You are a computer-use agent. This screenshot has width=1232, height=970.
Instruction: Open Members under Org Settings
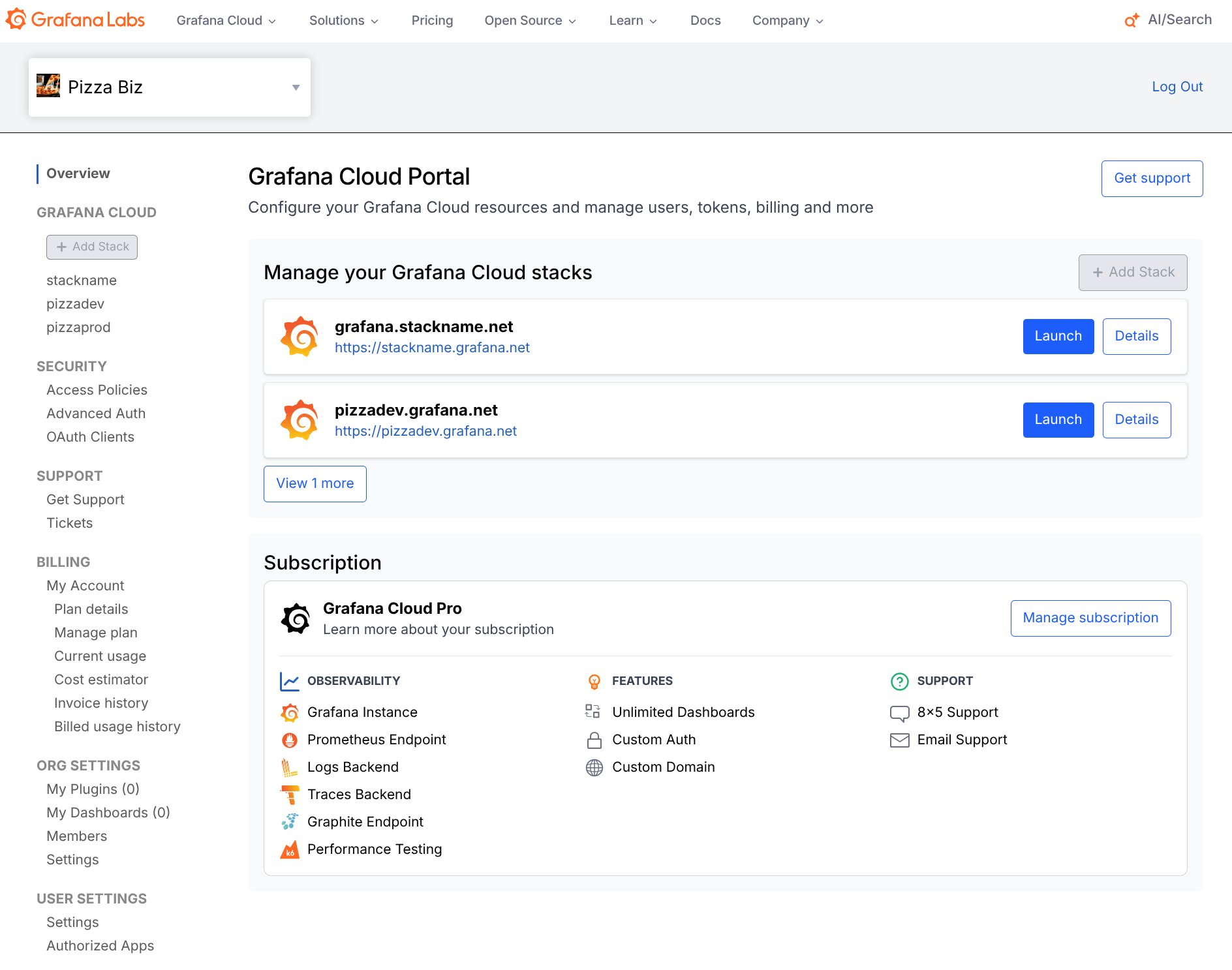click(76, 836)
